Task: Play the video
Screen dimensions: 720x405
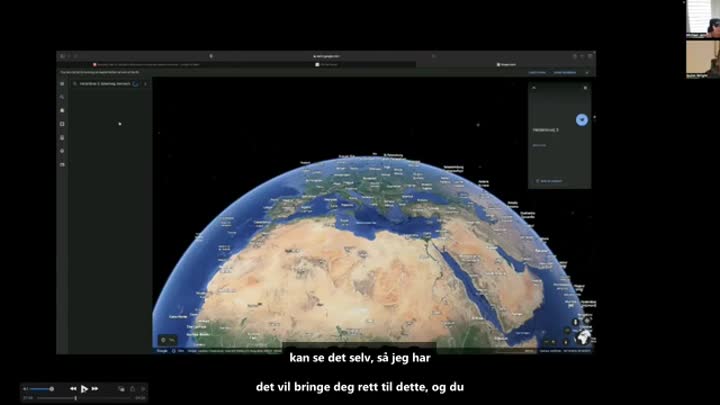Action: (84, 389)
